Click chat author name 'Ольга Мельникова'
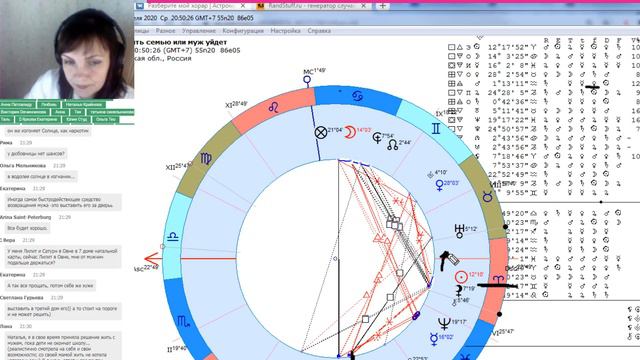The height and width of the screenshot is (360, 640). coord(23,166)
